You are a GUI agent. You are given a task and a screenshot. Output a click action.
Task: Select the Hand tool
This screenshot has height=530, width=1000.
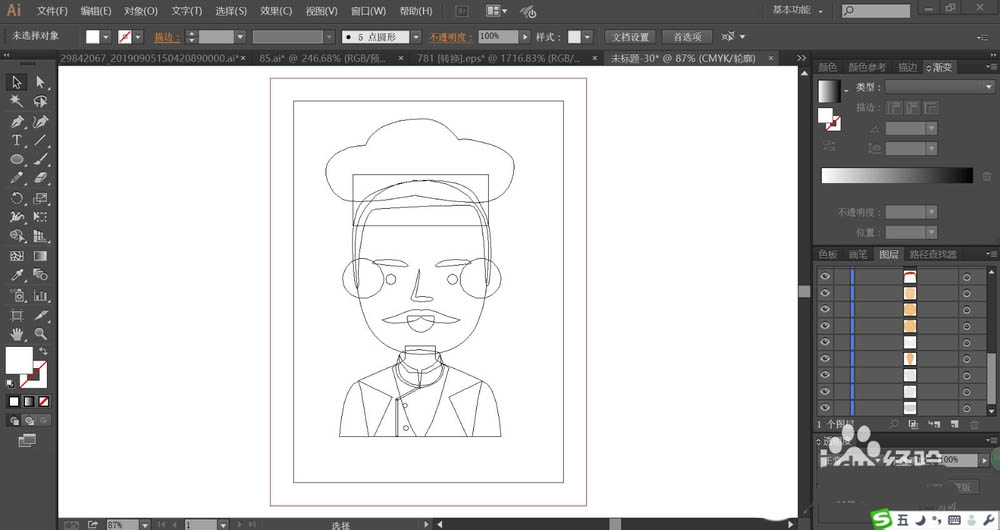pyautogui.click(x=17, y=334)
